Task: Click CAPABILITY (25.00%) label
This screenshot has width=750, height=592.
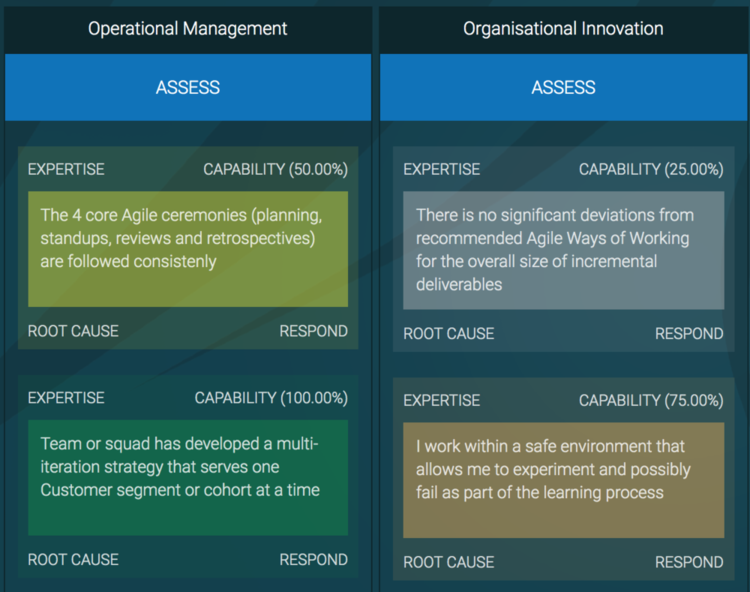Action: pos(651,169)
